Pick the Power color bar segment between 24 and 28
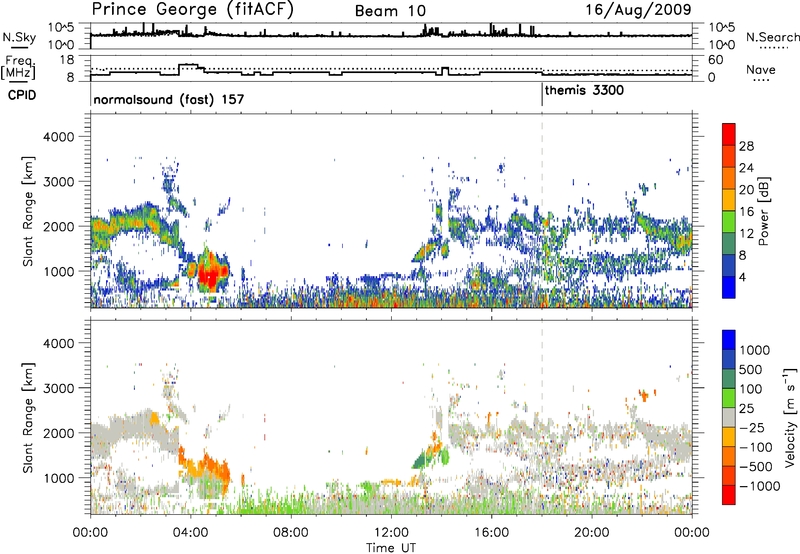 (x=729, y=156)
